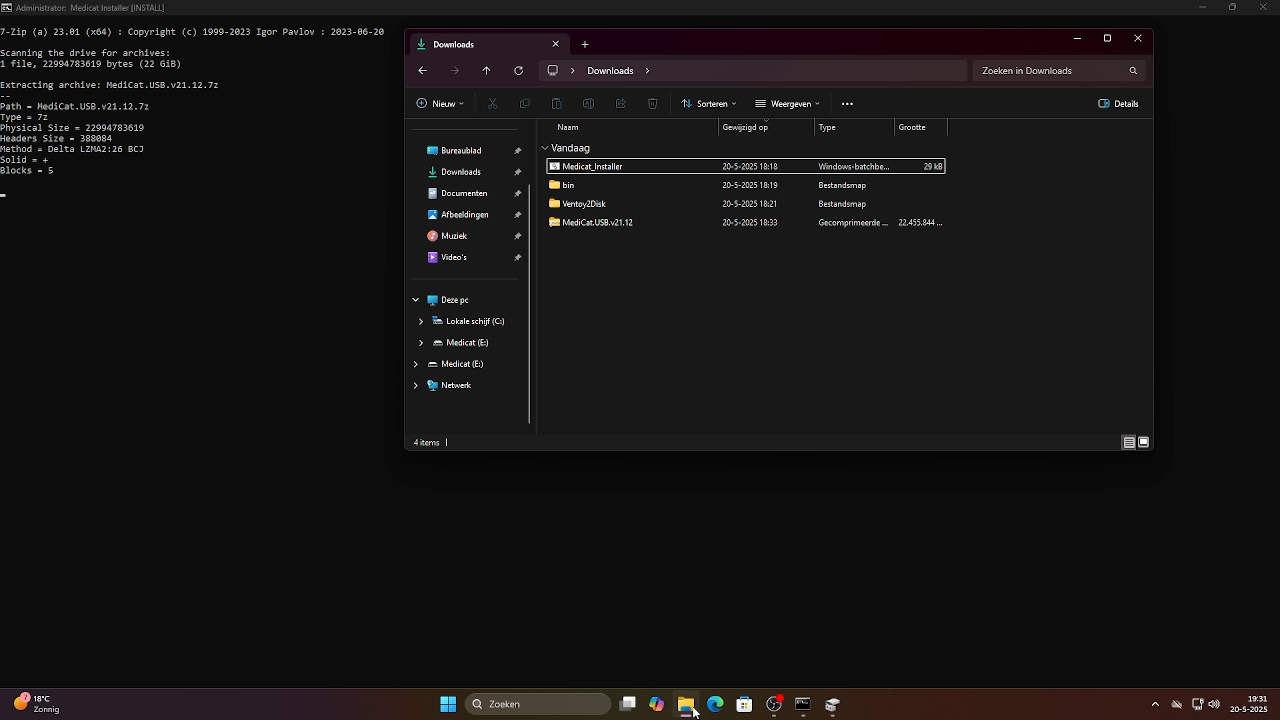Refresh the Downloads folder view
Viewport: 1280px width, 720px height.
pos(518,71)
